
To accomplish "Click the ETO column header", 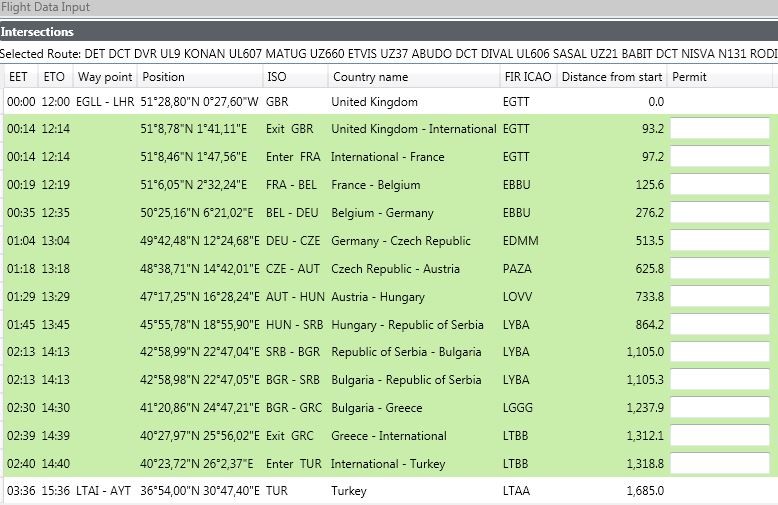I will pyautogui.click(x=54, y=77).
